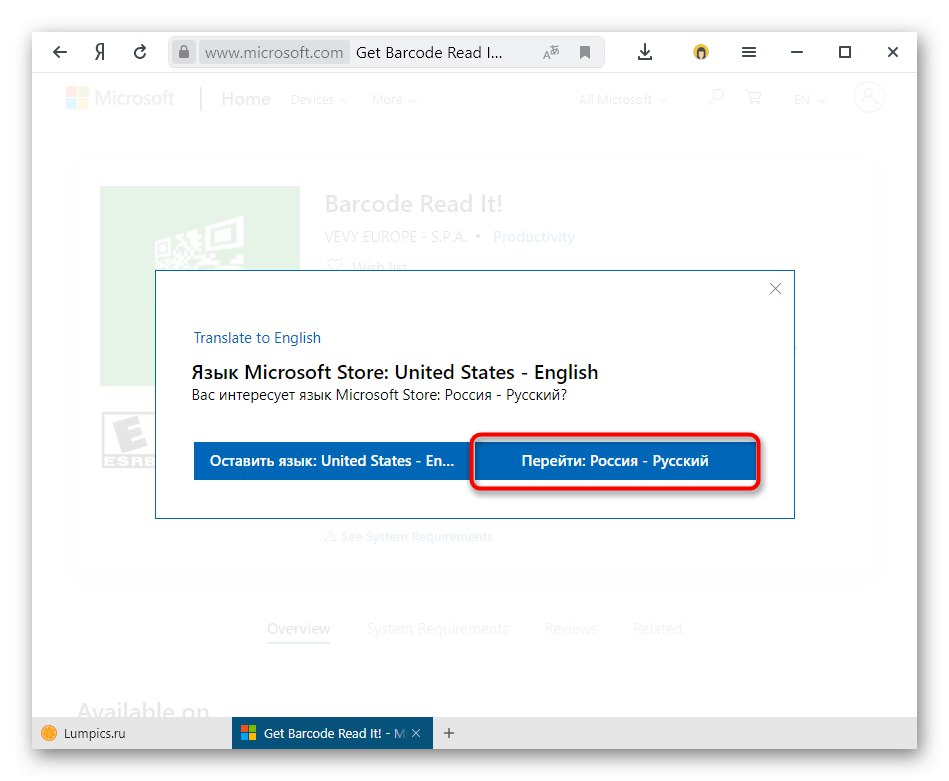Maximize the browser window
949x781 pixels.
point(845,53)
